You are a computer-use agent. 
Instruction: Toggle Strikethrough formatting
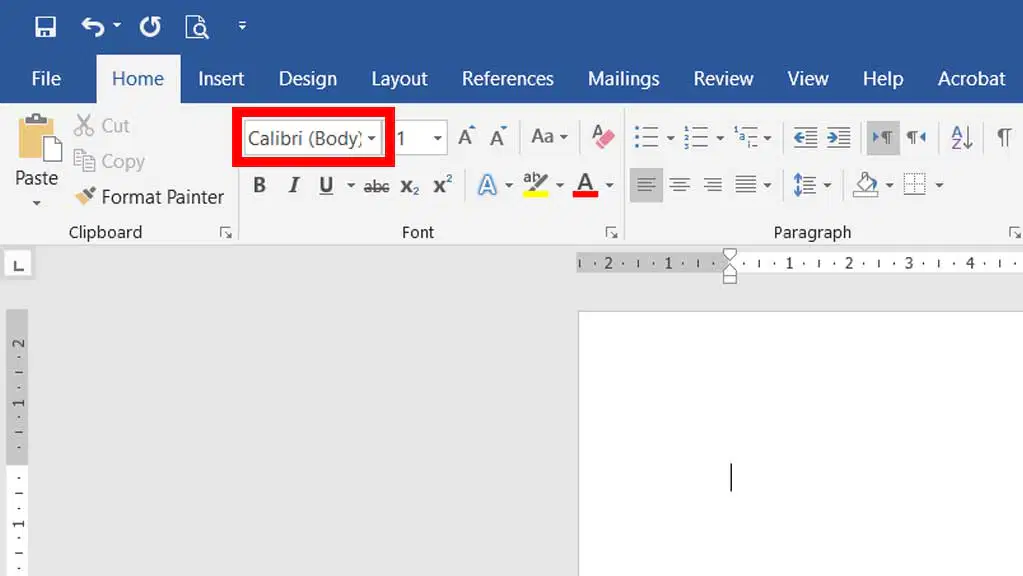click(376, 187)
